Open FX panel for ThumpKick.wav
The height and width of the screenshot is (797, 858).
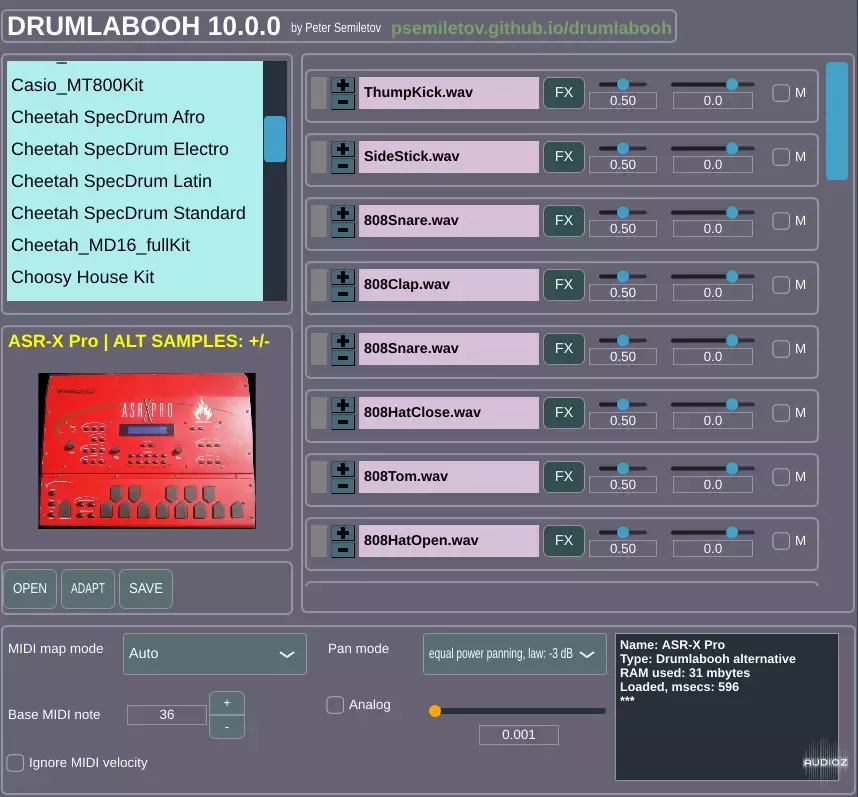(x=564, y=92)
